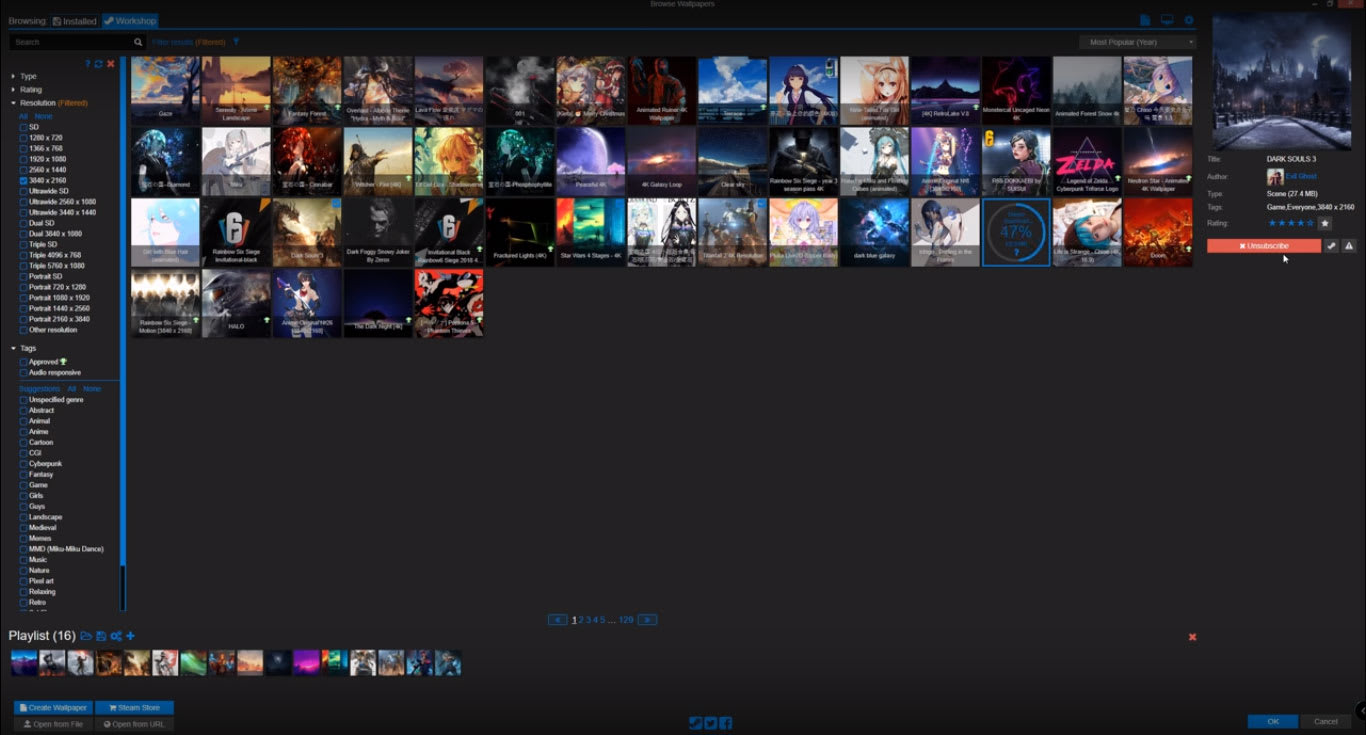Enable the Approved tag filter
The height and width of the screenshot is (735, 1366).
point(23,361)
